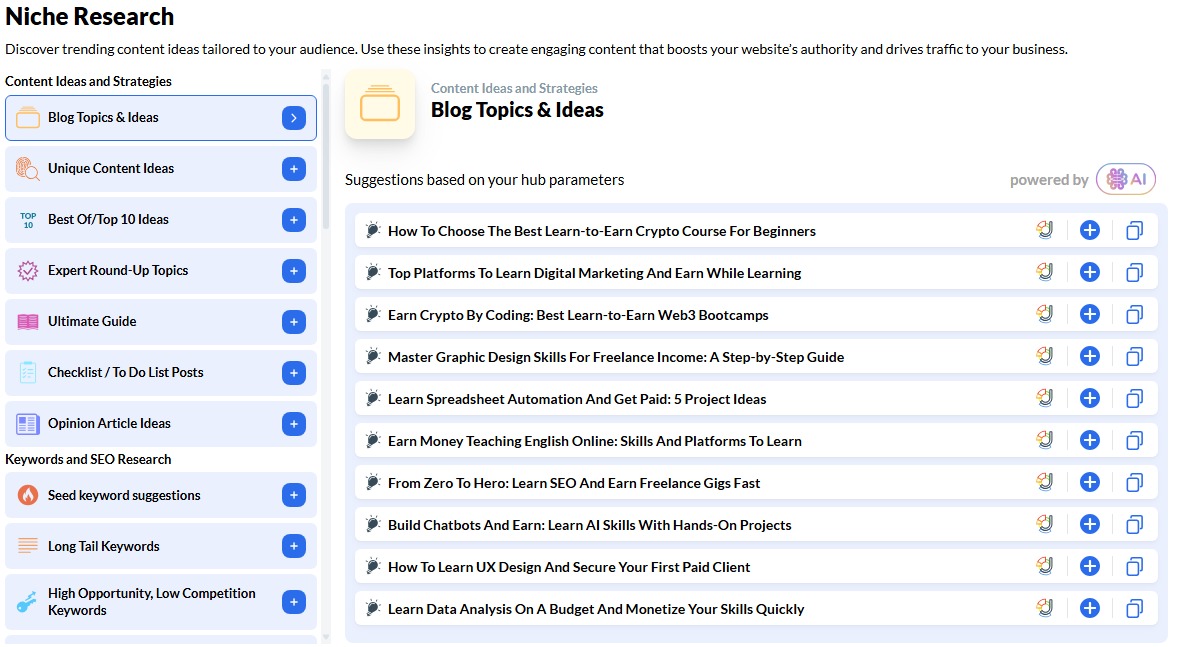The image size is (1180, 647).
Task: Select Expert Round-Up Topics in the sidebar
Action: pos(118,271)
